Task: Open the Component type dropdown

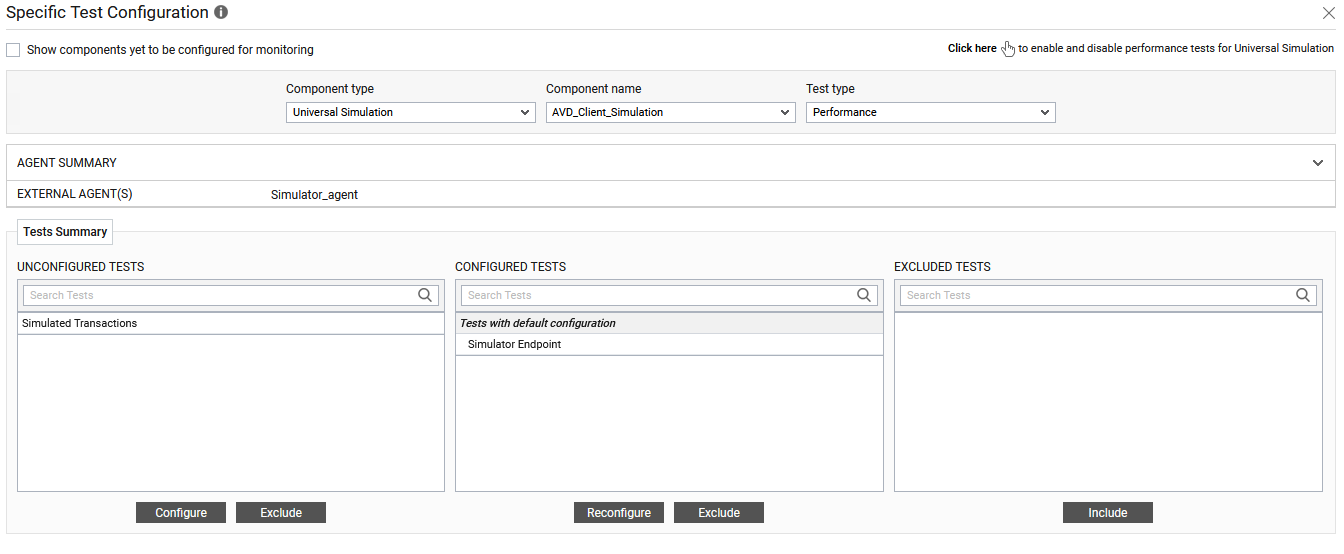Action: coord(410,113)
